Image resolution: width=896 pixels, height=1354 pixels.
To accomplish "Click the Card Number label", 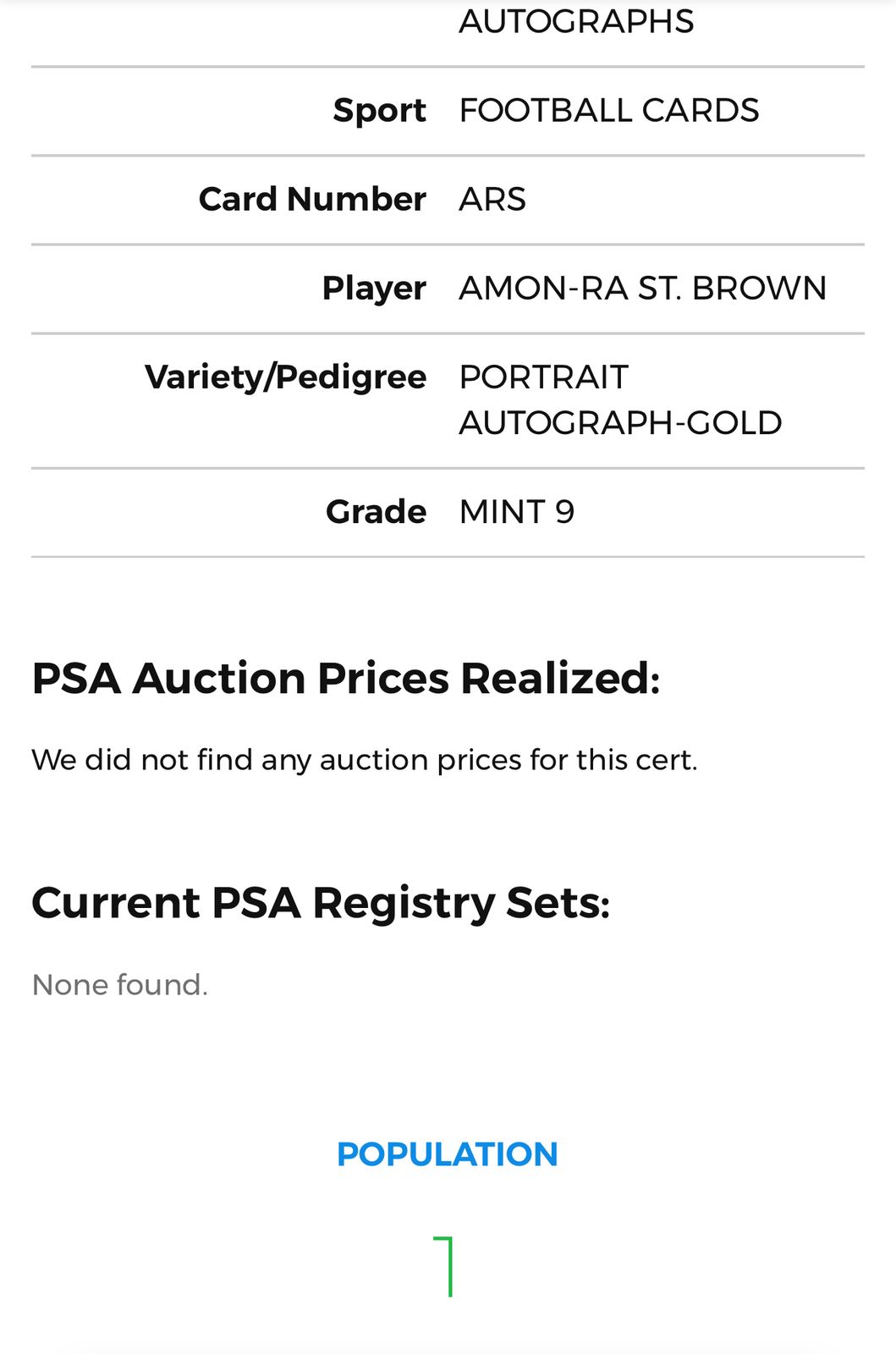I will [x=312, y=200].
